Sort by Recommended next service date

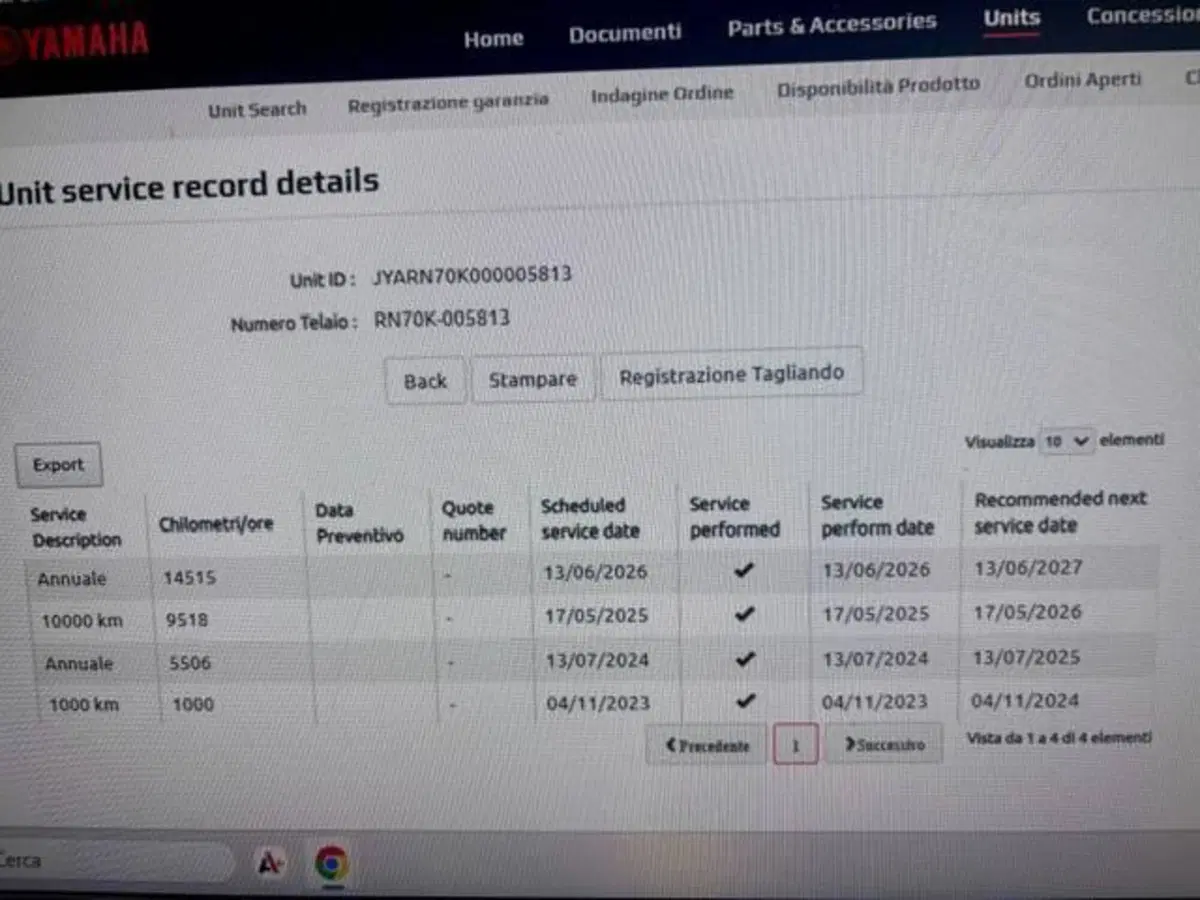[x=1061, y=512]
